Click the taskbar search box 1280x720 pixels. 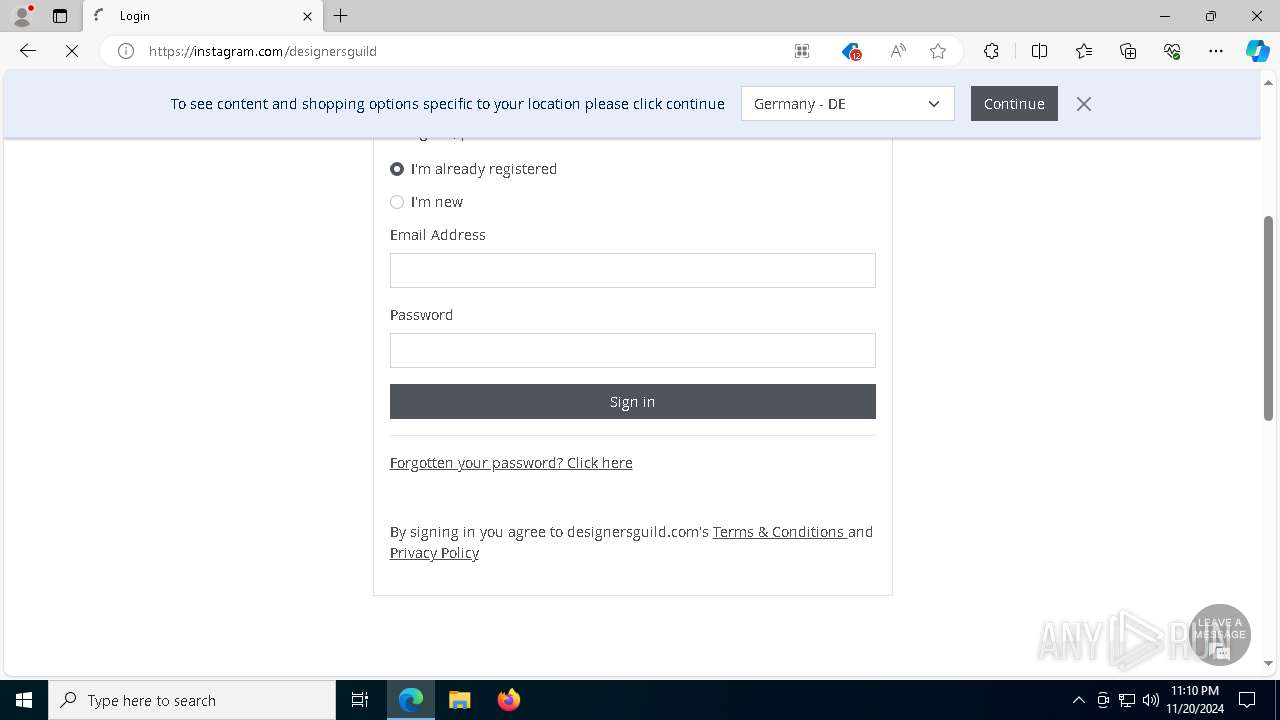pyautogui.click(x=192, y=700)
